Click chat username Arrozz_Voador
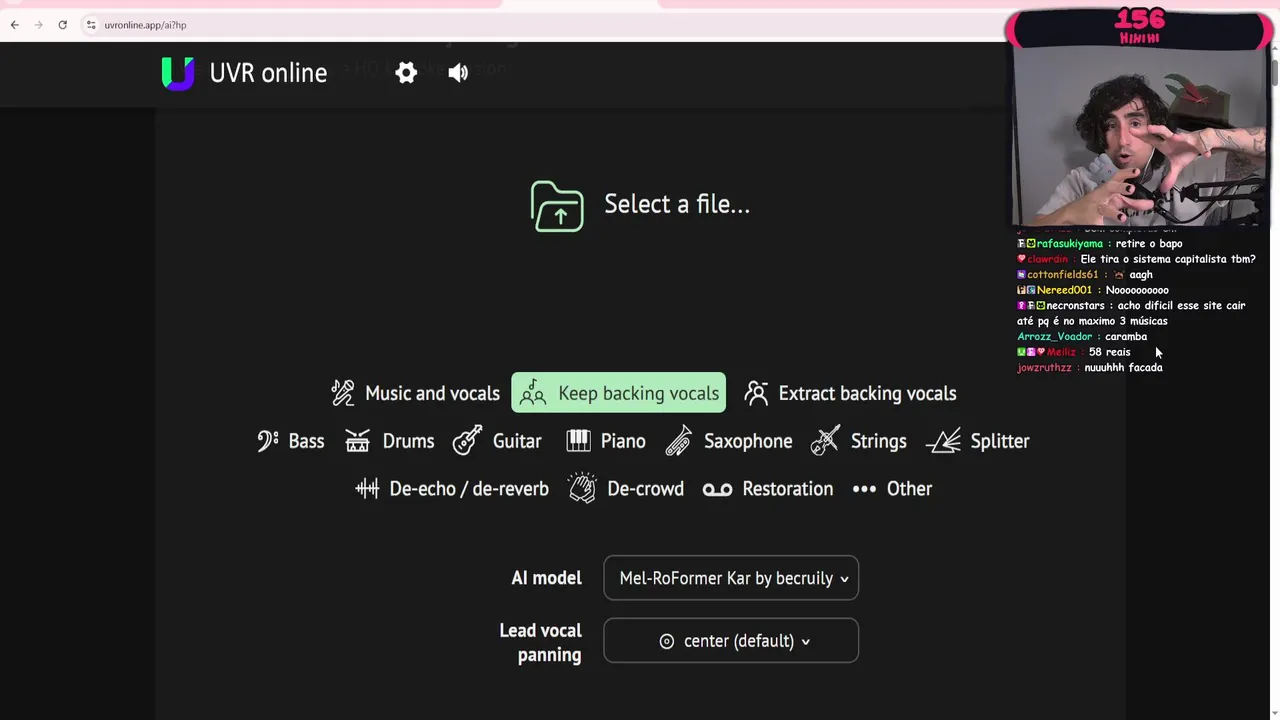This screenshot has width=1280, height=720. pos(1055,337)
